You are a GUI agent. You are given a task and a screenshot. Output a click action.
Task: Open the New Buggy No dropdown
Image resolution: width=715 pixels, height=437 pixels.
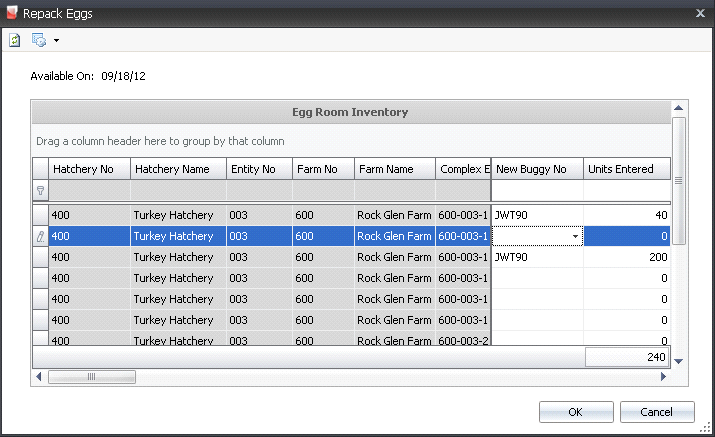[x=575, y=236]
